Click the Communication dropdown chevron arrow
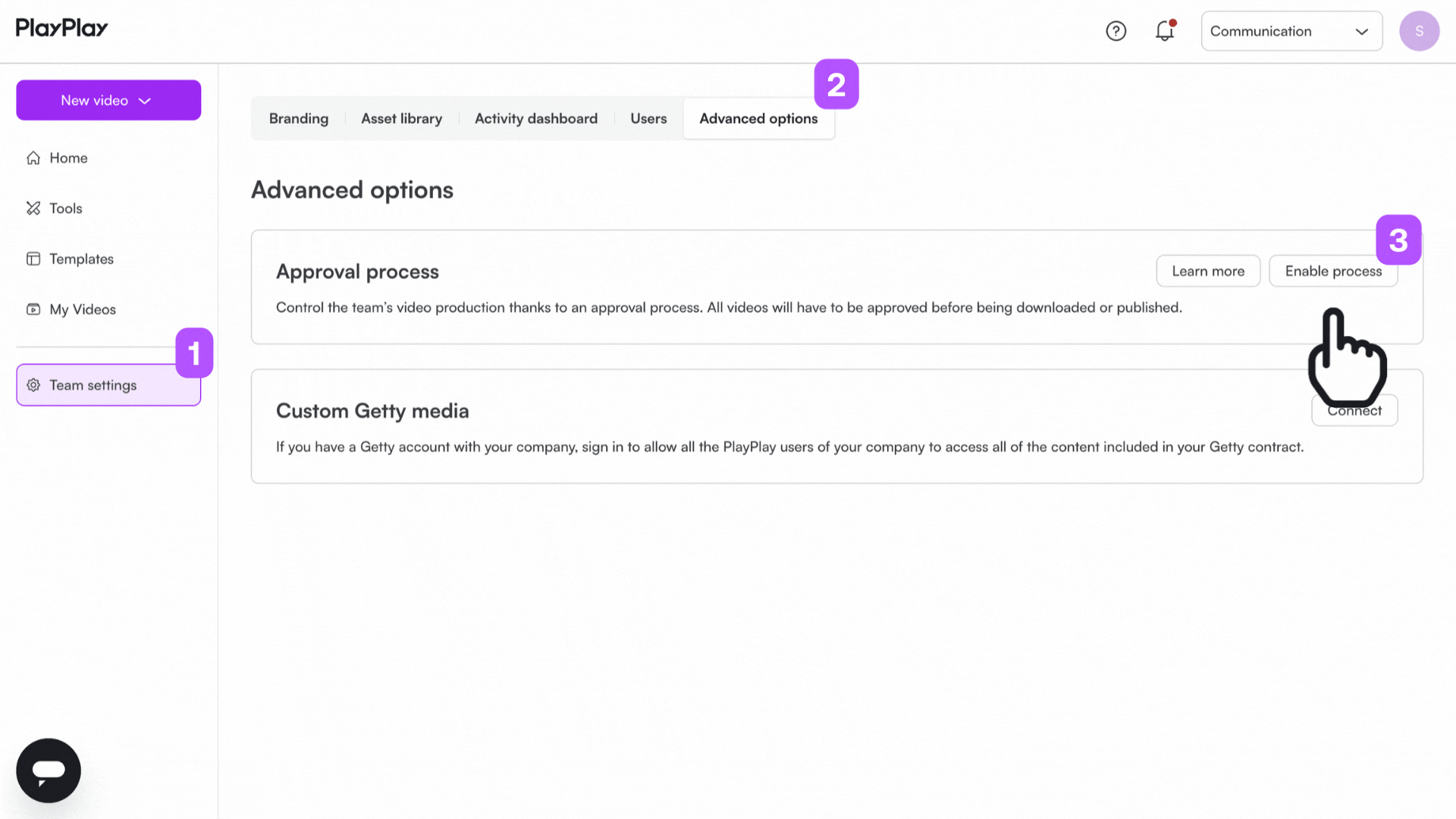 tap(1361, 32)
